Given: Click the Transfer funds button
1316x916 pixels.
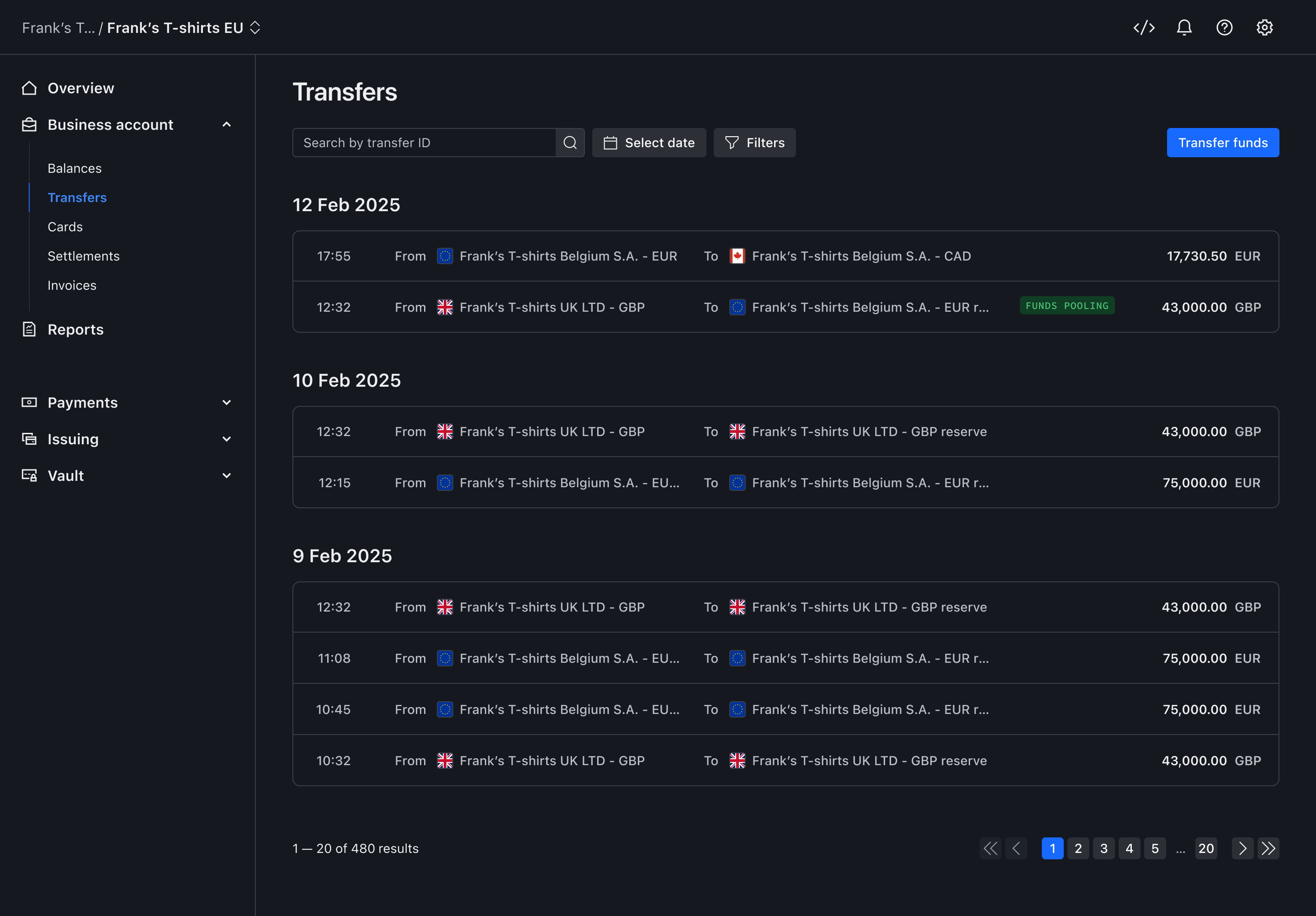Looking at the screenshot, I should click(1223, 143).
